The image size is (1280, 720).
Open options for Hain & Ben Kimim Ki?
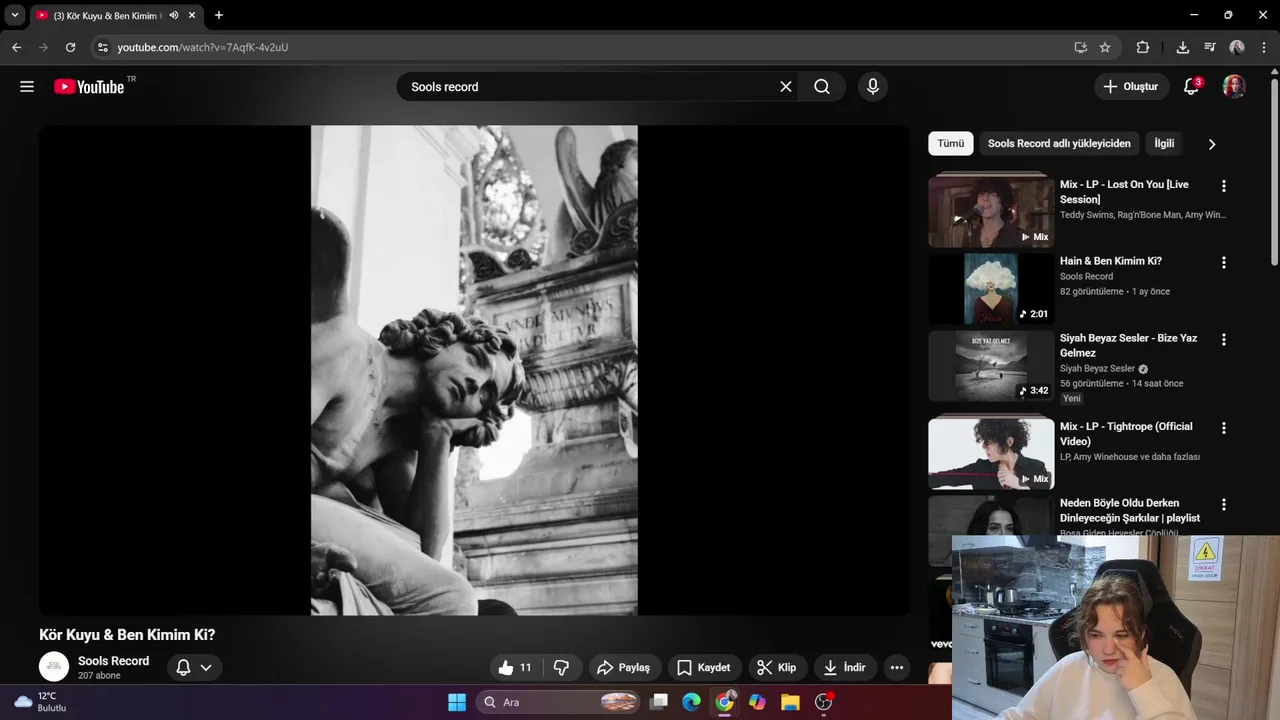point(1223,263)
